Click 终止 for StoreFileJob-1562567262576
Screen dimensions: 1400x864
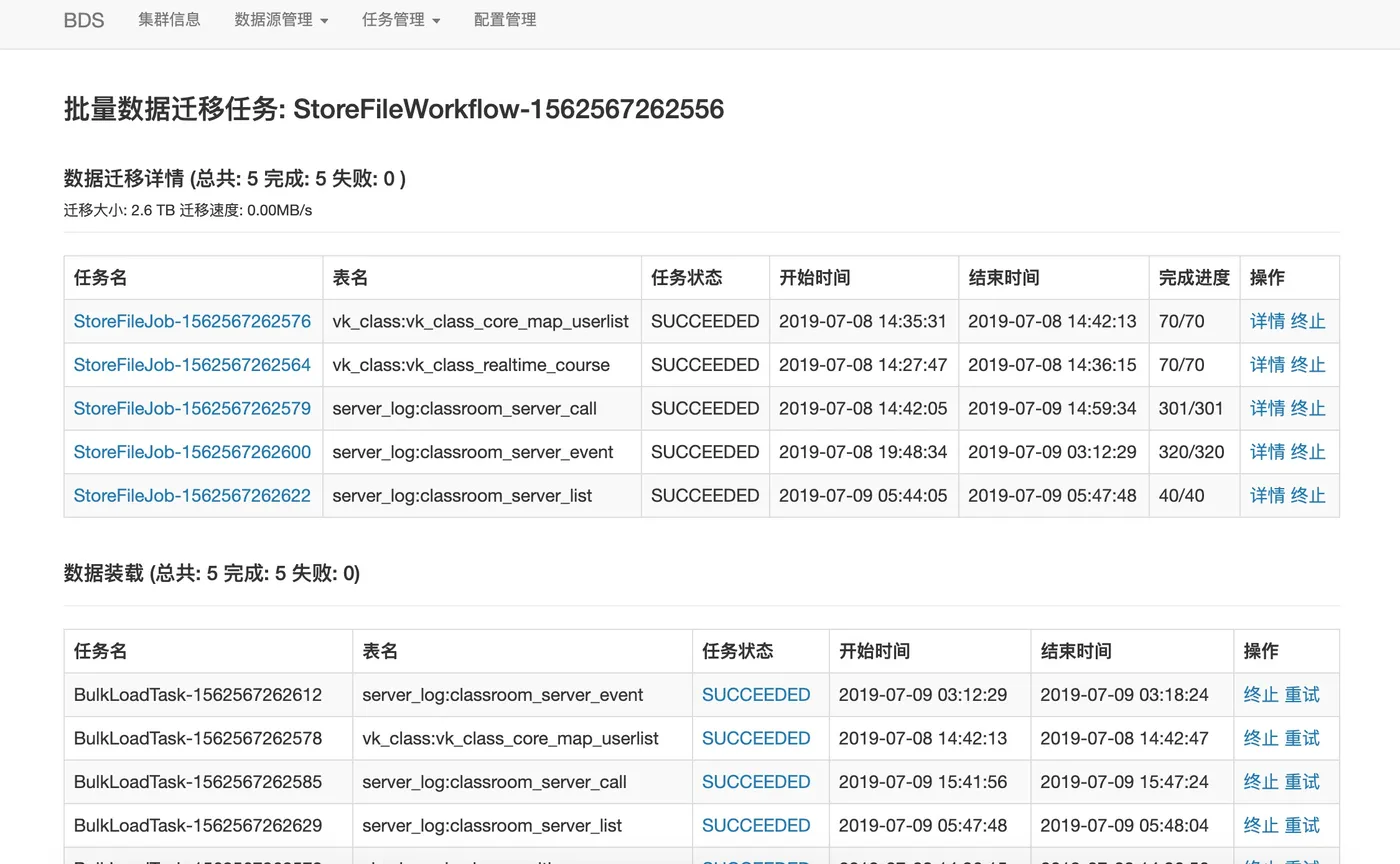pos(1308,321)
